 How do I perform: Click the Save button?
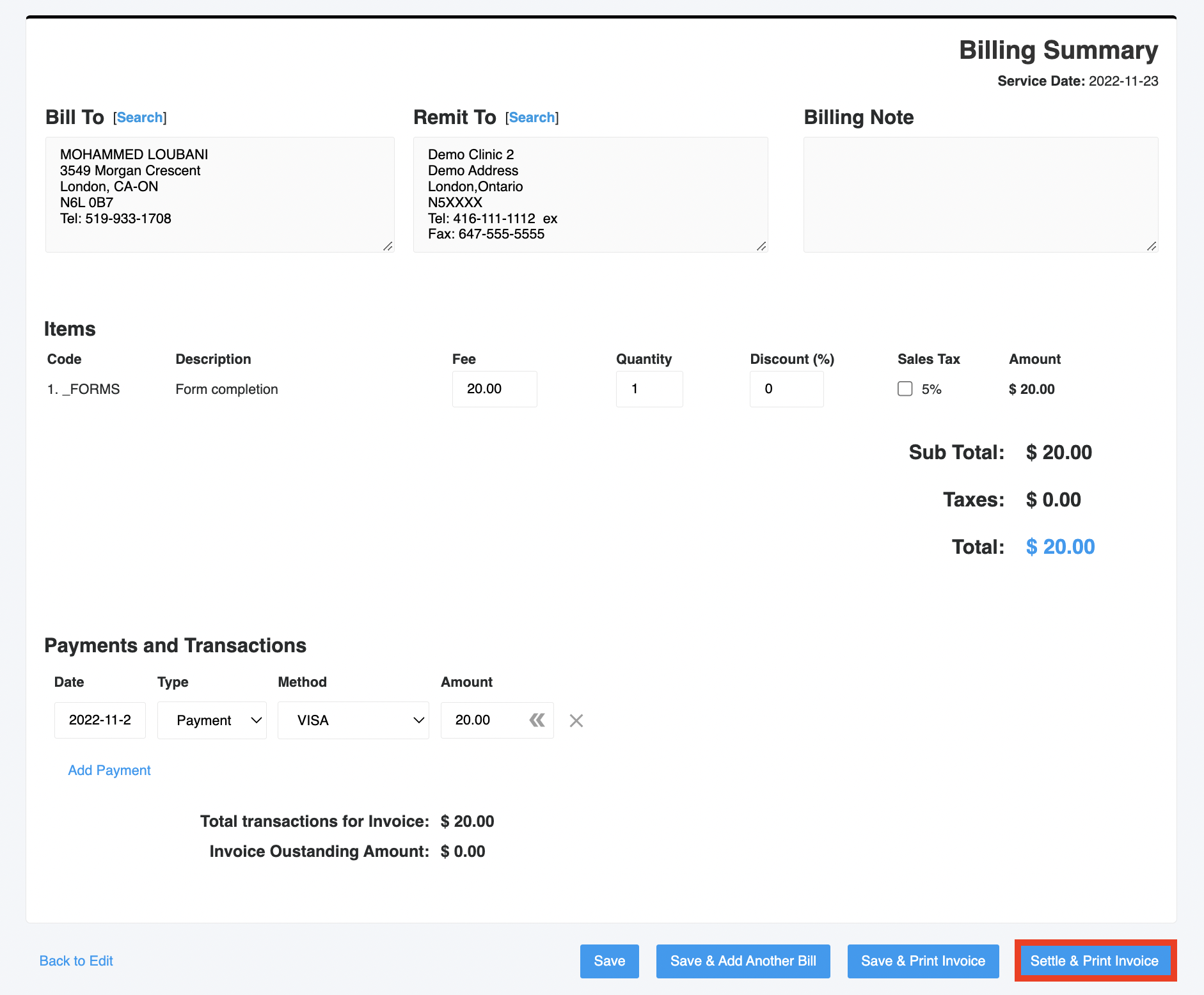pos(609,960)
